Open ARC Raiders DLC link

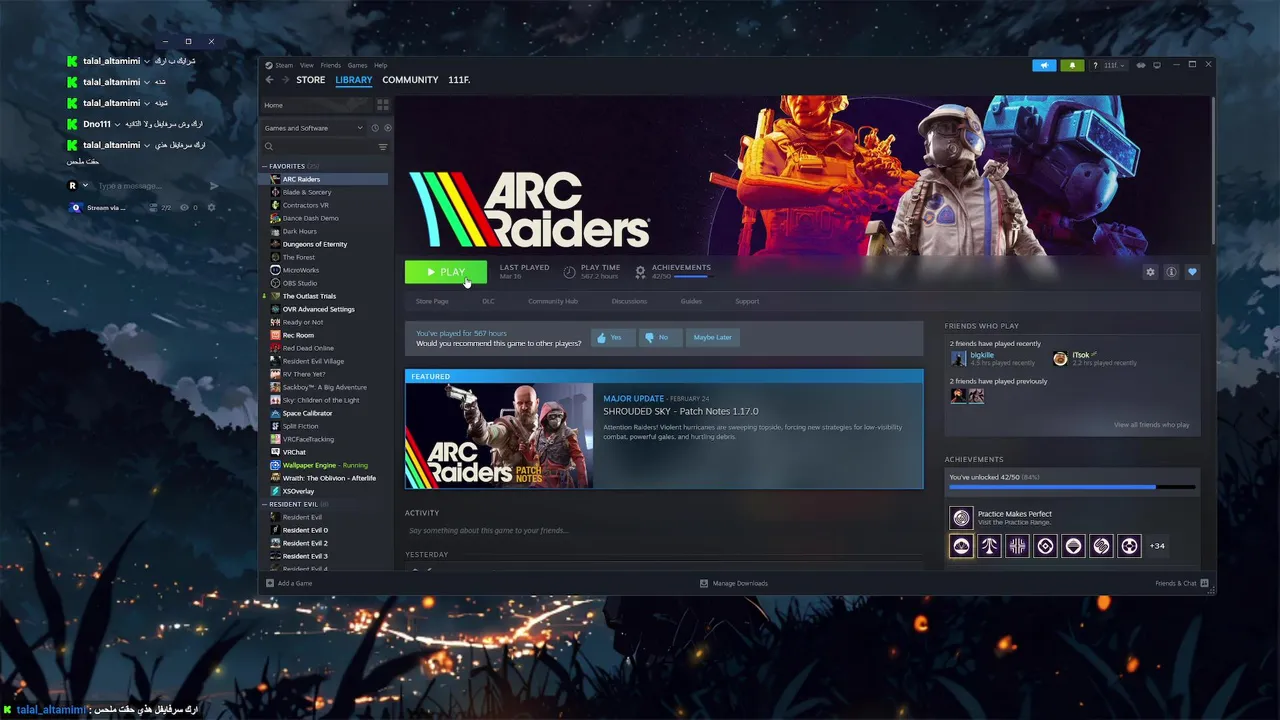click(x=488, y=301)
